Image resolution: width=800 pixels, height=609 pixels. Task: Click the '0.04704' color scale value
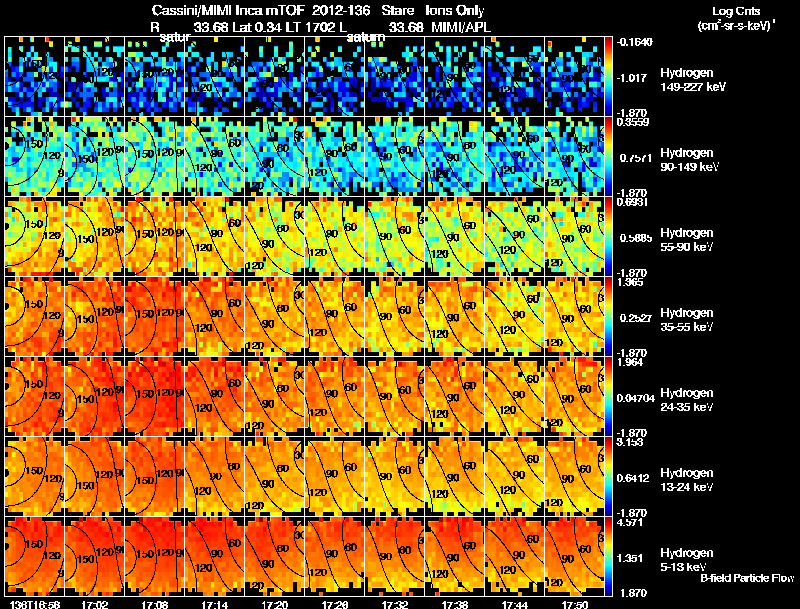(x=636, y=398)
